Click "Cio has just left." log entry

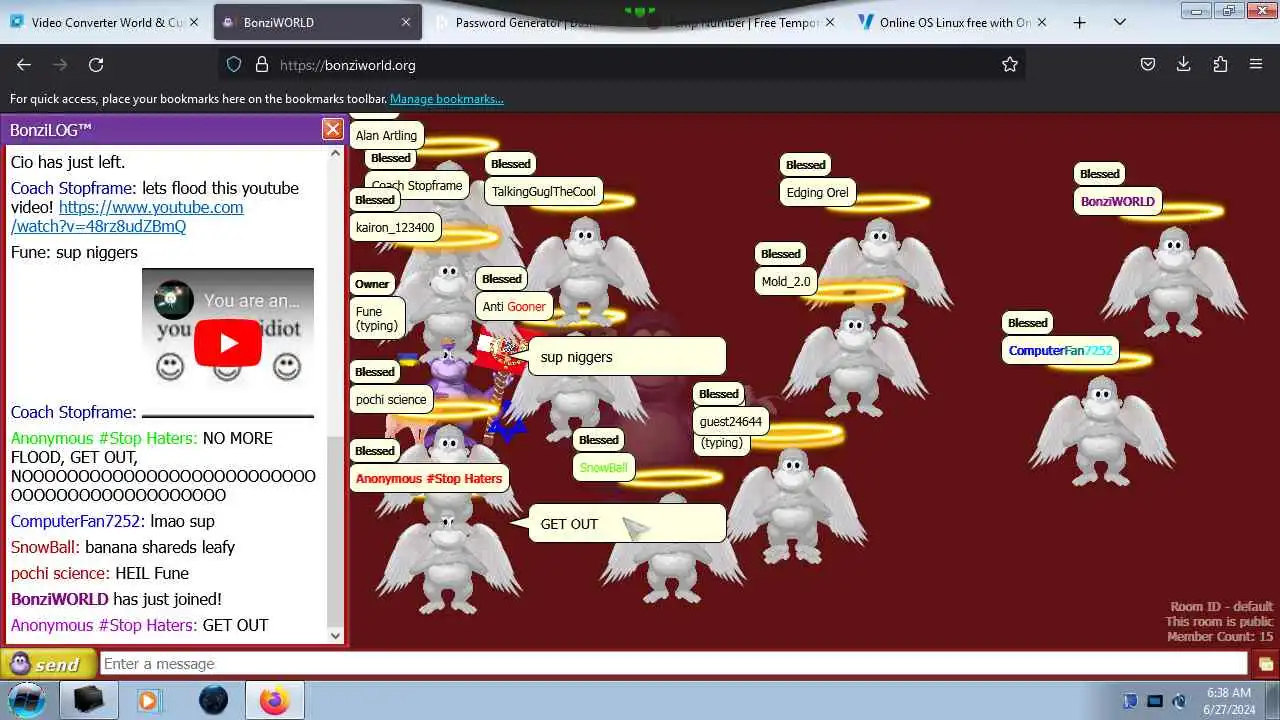pos(68,162)
